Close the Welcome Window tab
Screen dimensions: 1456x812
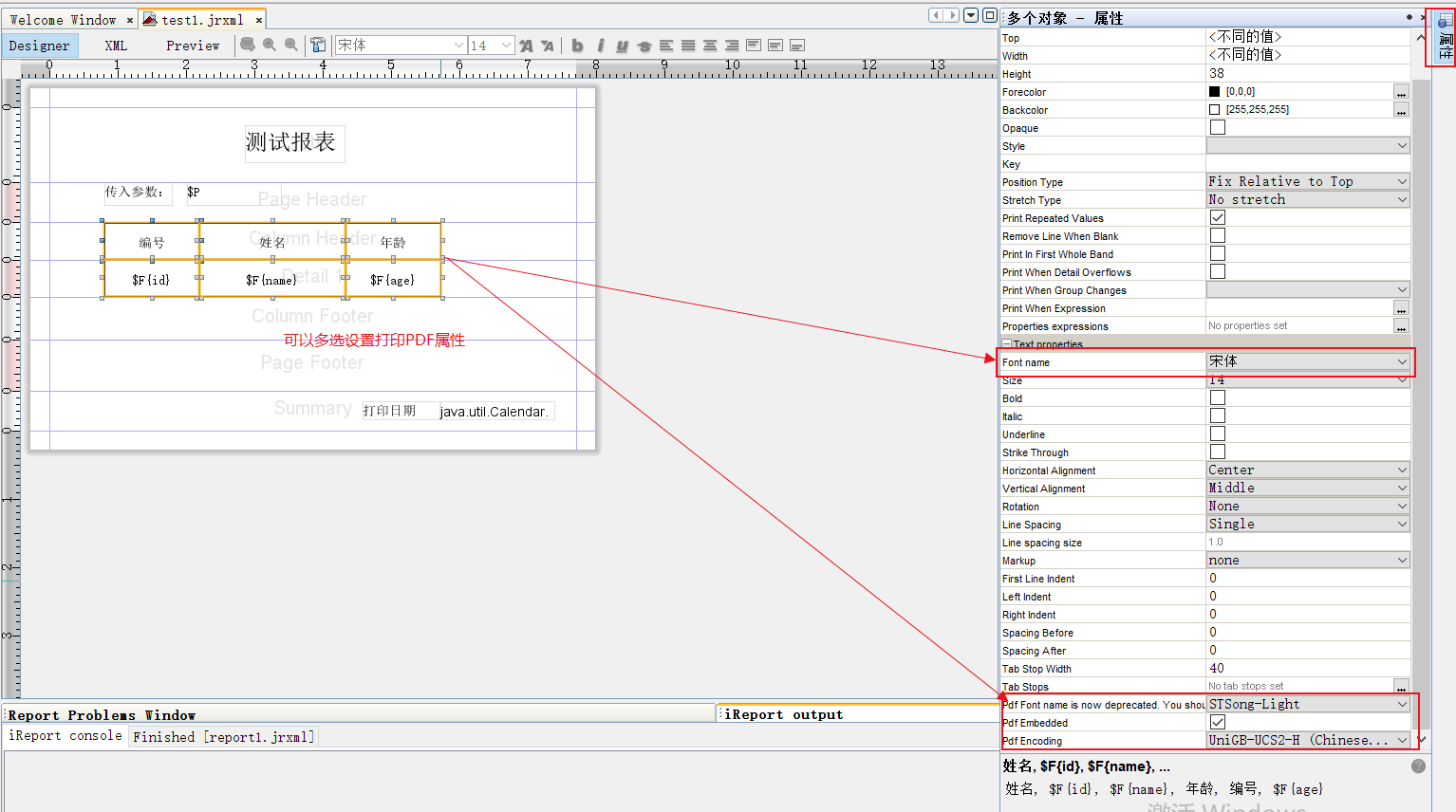pos(130,20)
